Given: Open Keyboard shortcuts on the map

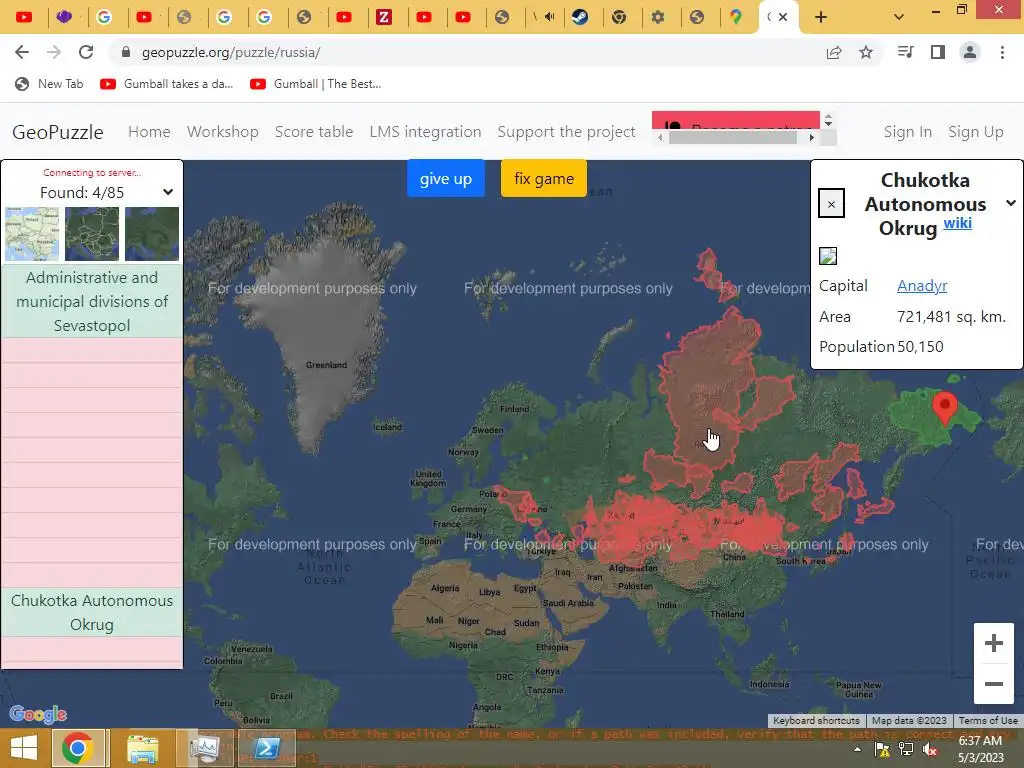Looking at the screenshot, I should pyautogui.click(x=816, y=720).
